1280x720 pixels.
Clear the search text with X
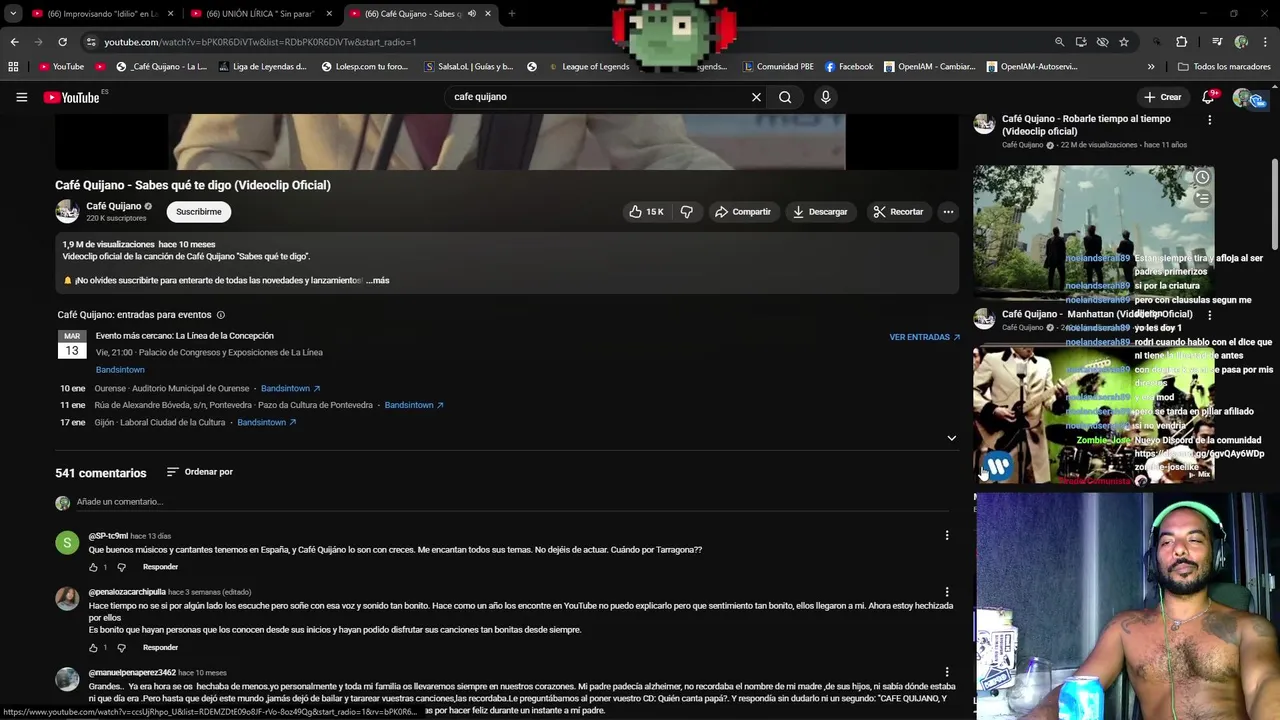coord(756,97)
